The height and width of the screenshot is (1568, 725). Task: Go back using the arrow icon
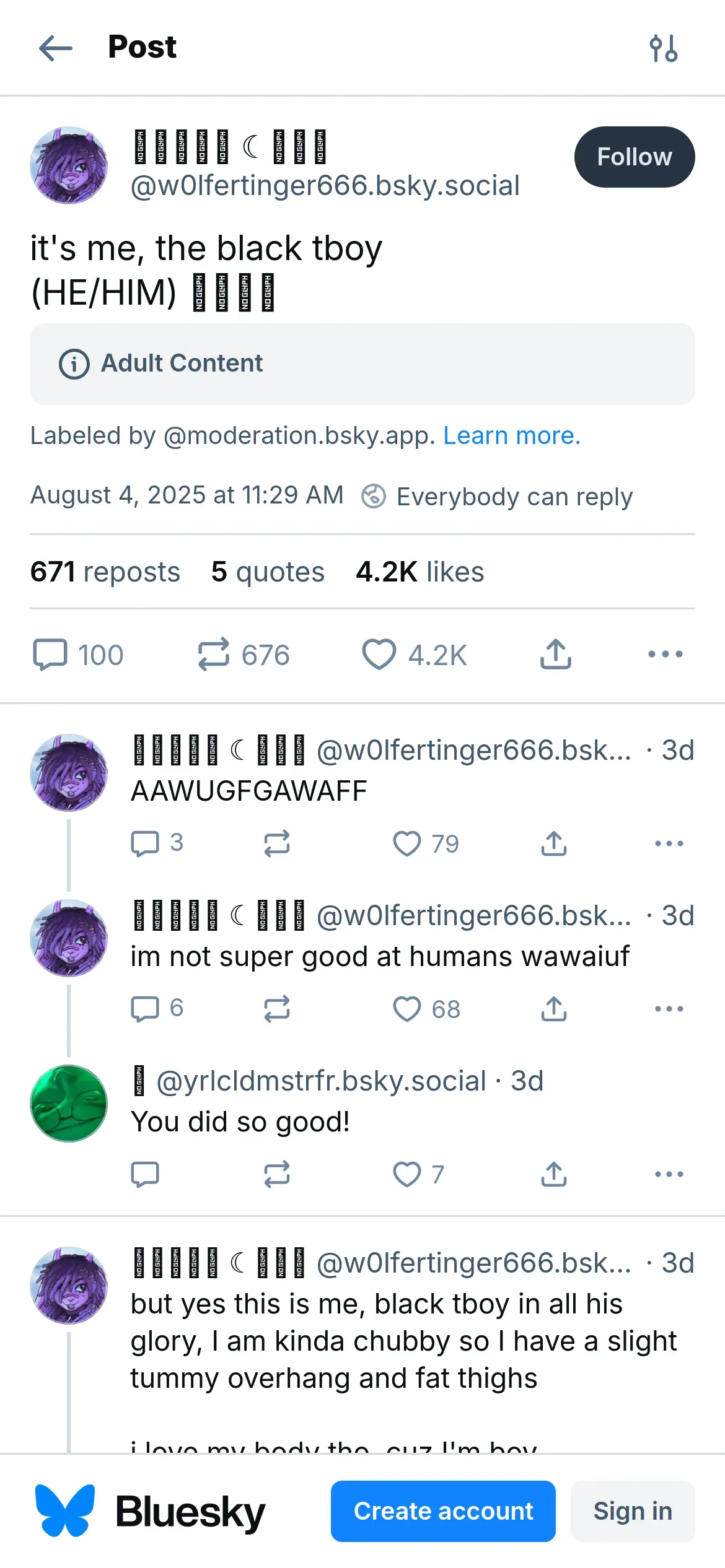click(x=56, y=48)
